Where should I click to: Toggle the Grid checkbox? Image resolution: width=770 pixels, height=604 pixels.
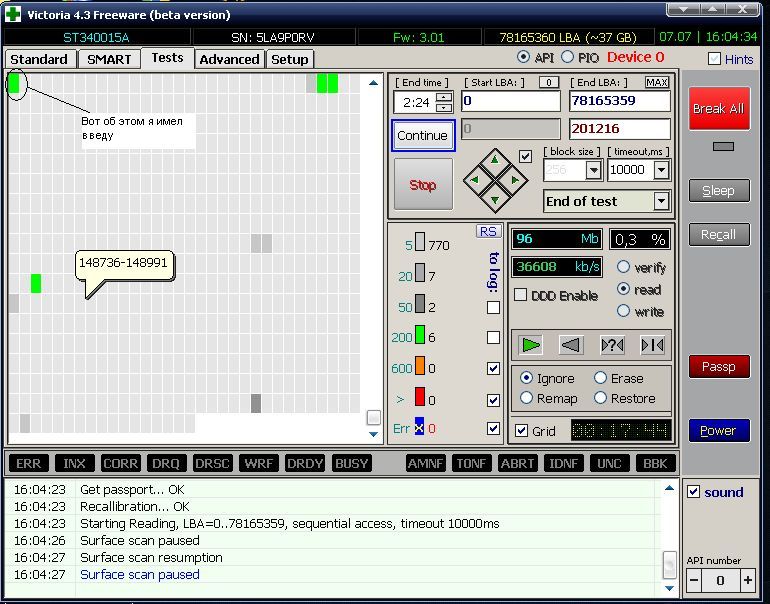pos(521,431)
